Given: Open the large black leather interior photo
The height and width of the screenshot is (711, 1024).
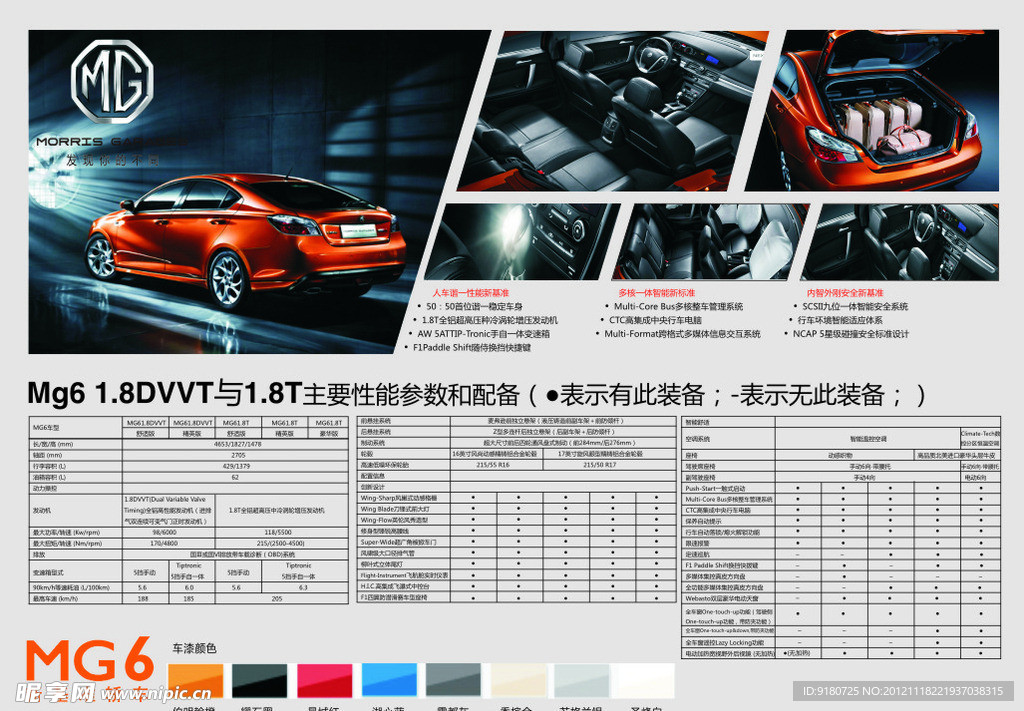Looking at the screenshot, I should (x=613, y=111).
